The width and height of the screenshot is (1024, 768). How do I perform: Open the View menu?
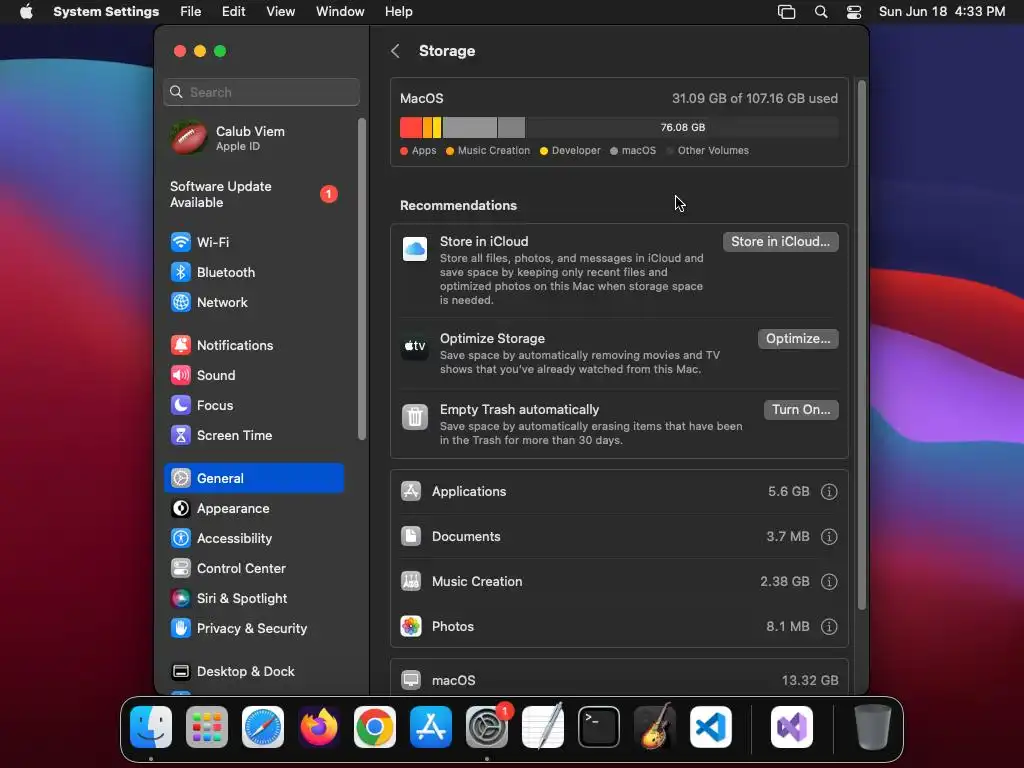pyautogui.click(x=281, y=12)
